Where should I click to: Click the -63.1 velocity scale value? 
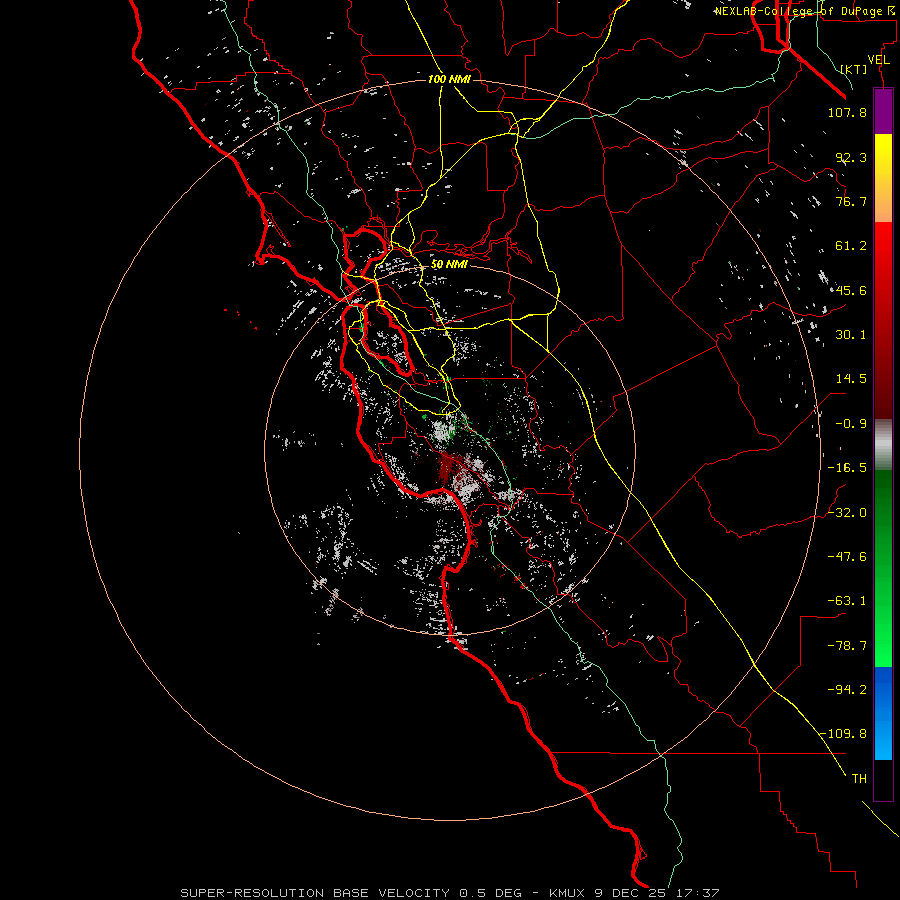(x=847, y=601)
